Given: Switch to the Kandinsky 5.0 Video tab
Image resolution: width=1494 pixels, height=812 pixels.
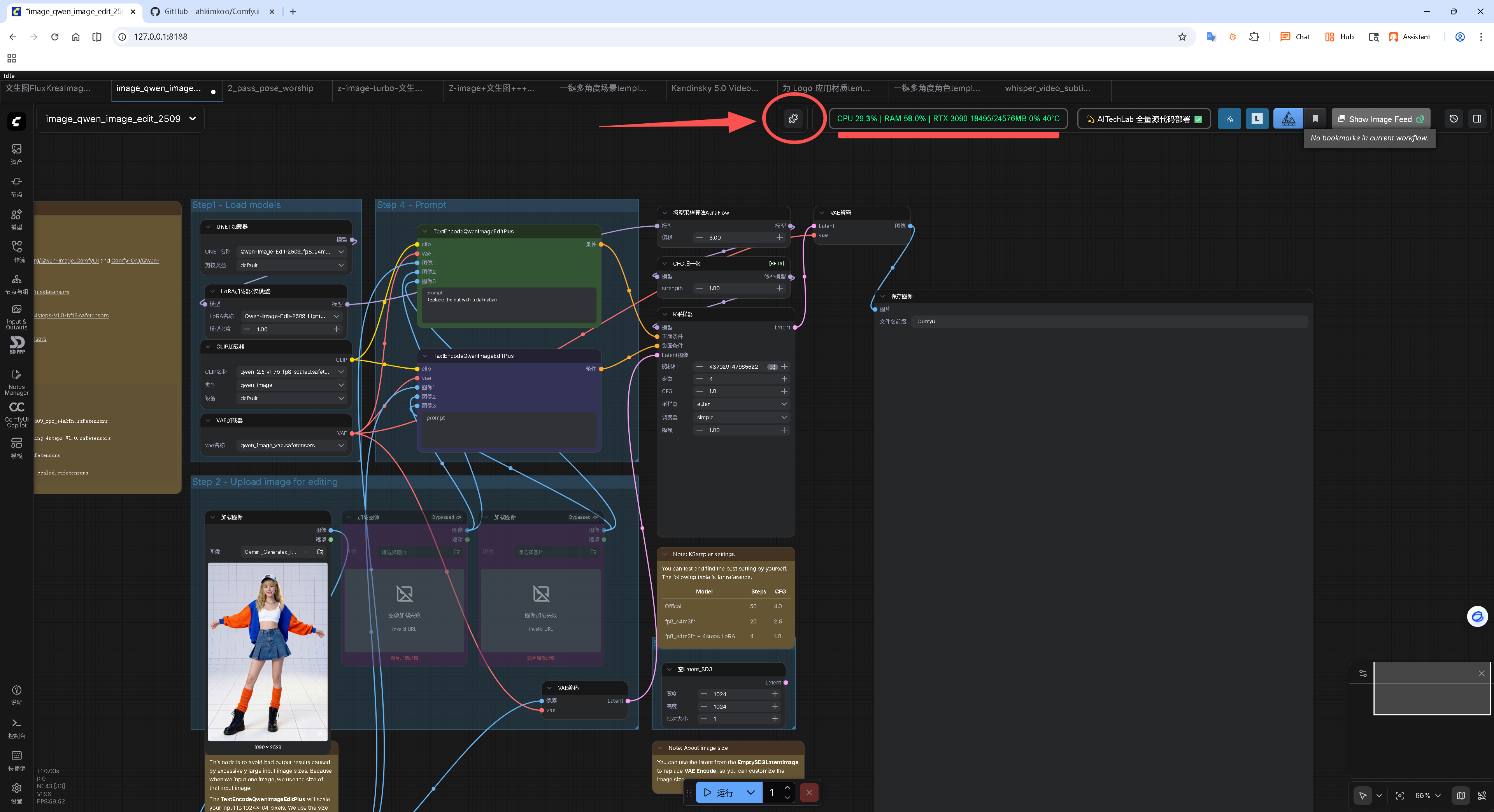Looking at the screenshot, I should pos(715,88).
